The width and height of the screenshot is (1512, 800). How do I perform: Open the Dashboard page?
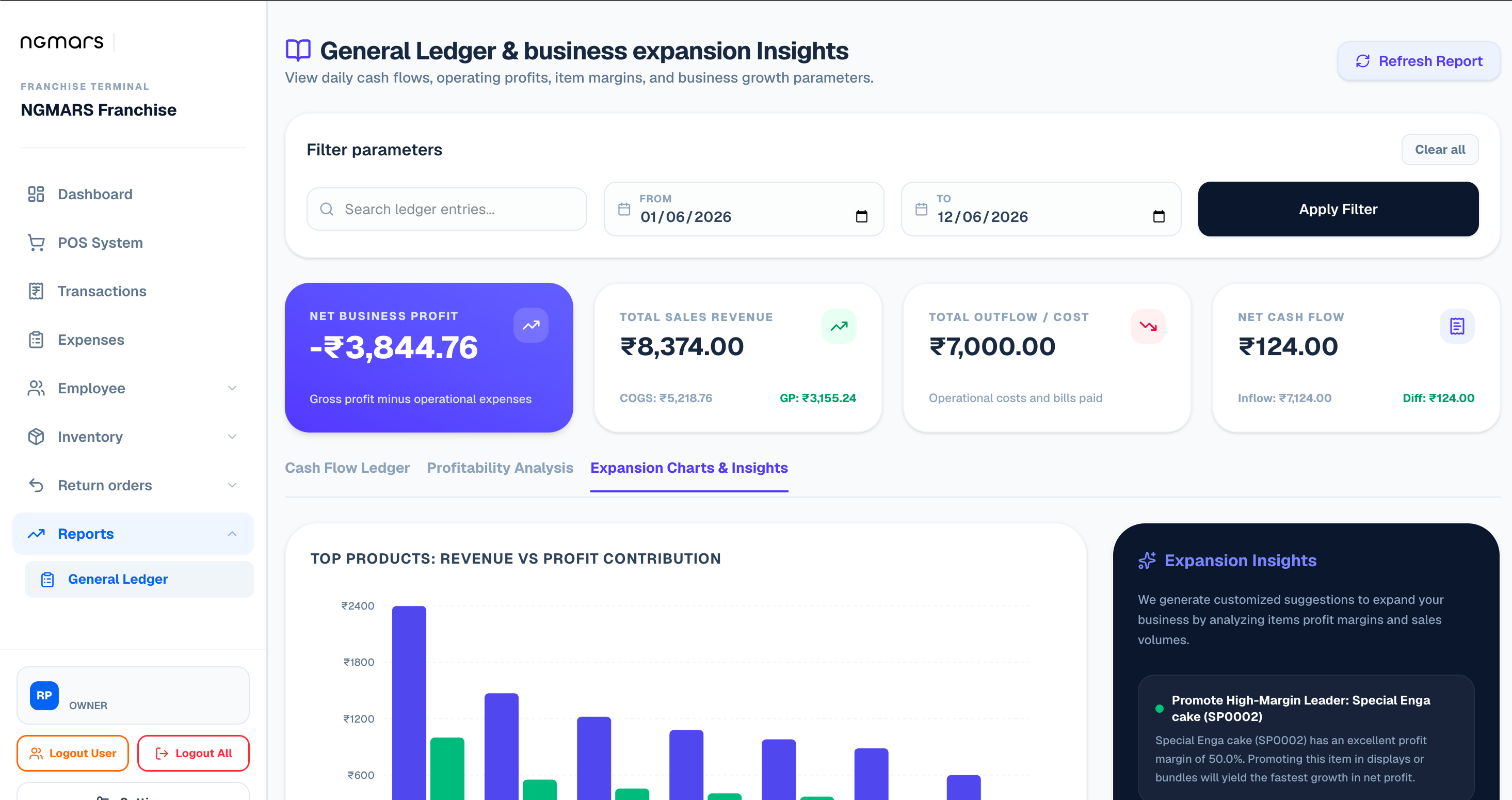(x=133, y=194)
